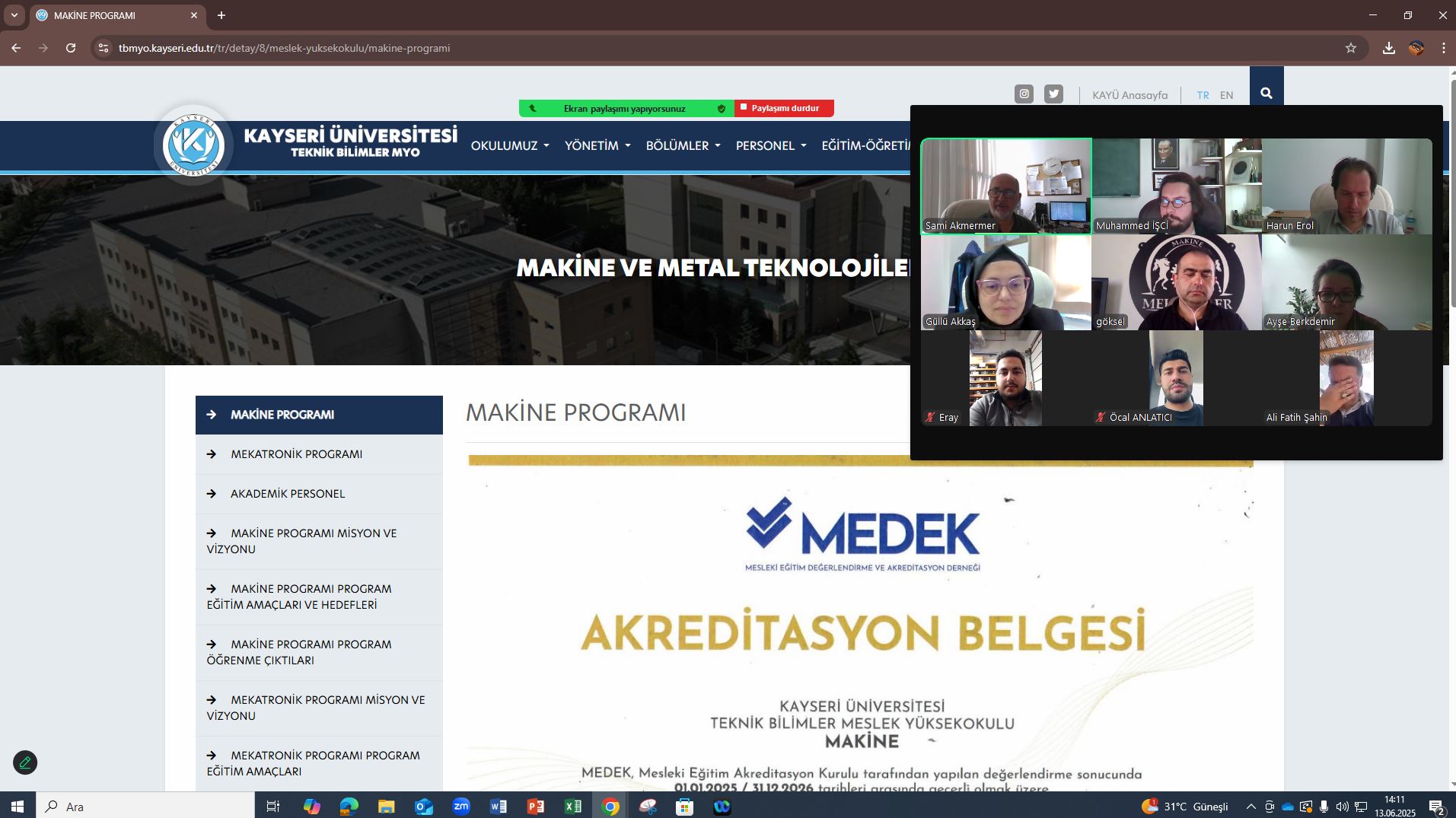Open MAKİNE PROGRAMI PROGRAM EĞİTİM AMAÇLARI VE HEDEFLERİ
The image size is (1456, 818).
point(319,597)
